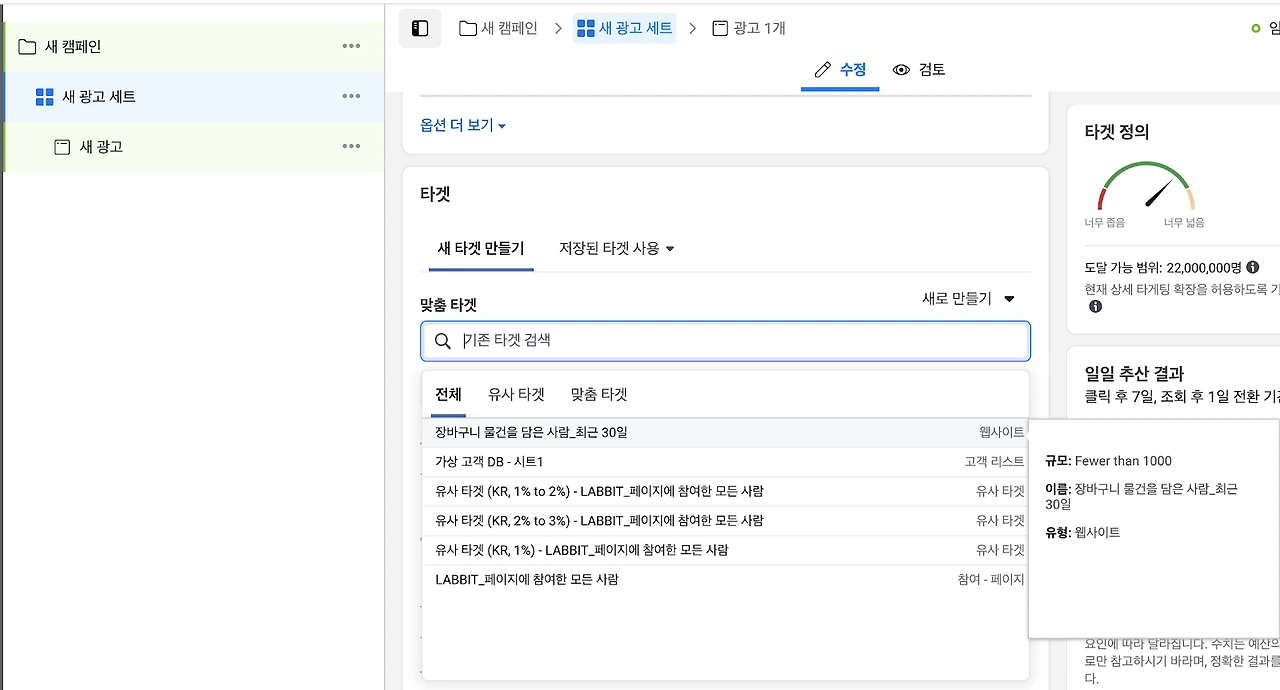Select 맞춤 타겟 tab in dropdown
The height and width of the screenshot is (690, 1280).
(599, 395)
